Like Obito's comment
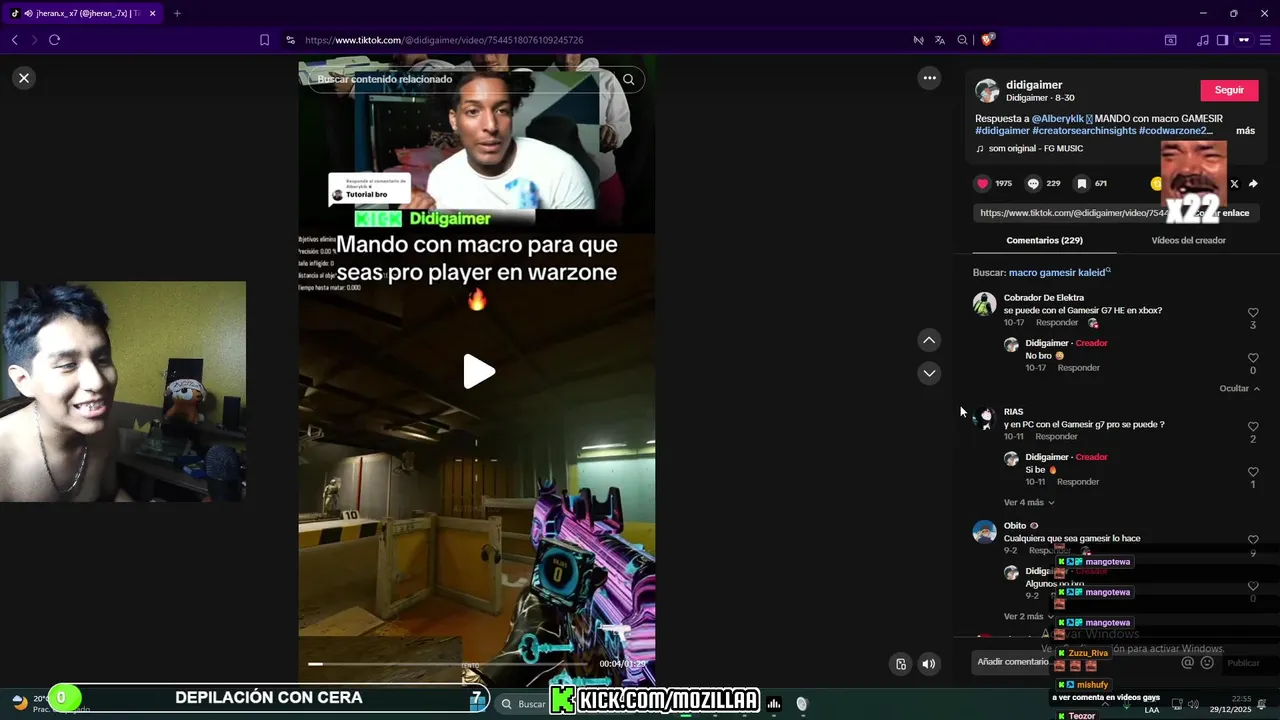The width and height of the screenshot is (1280, 720). 1253,540
